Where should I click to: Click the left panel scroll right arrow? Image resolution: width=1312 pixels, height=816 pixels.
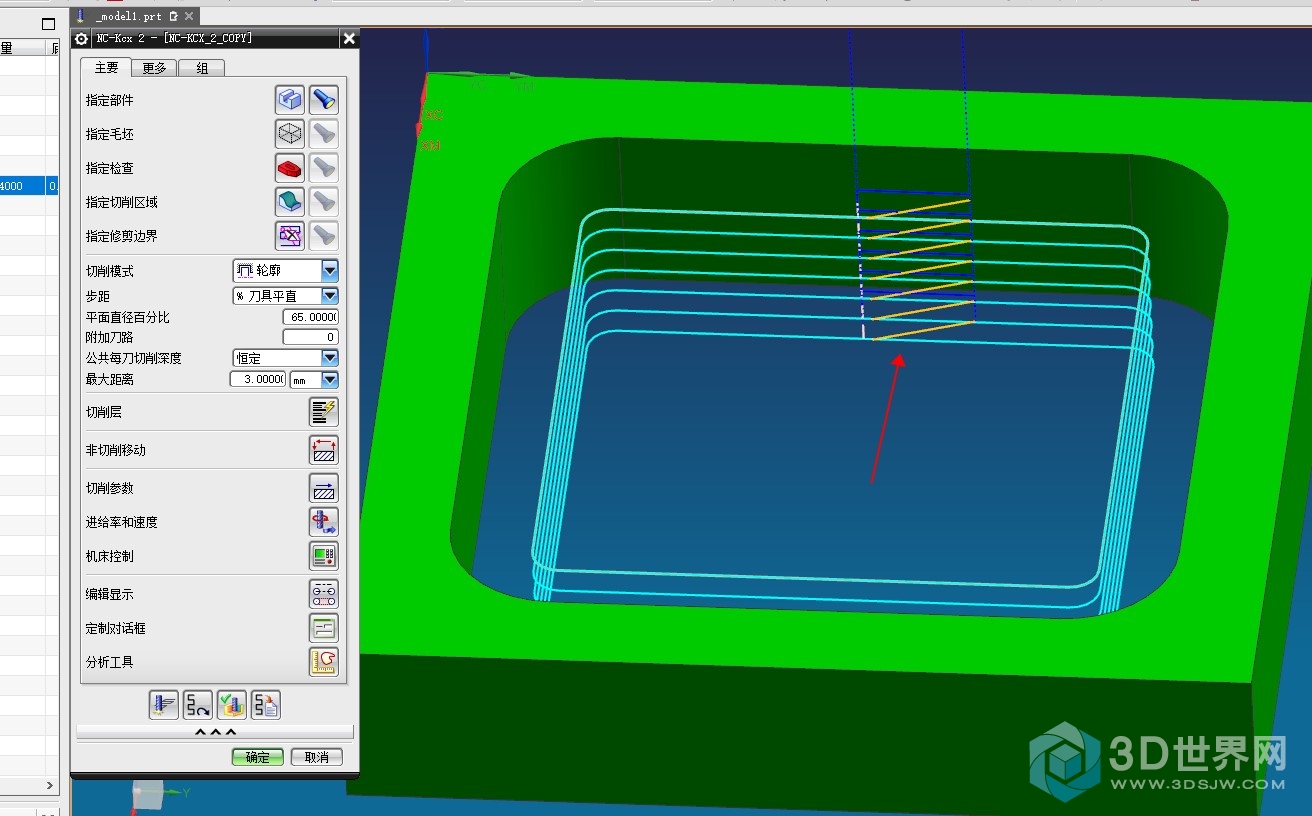pos(51,786)
